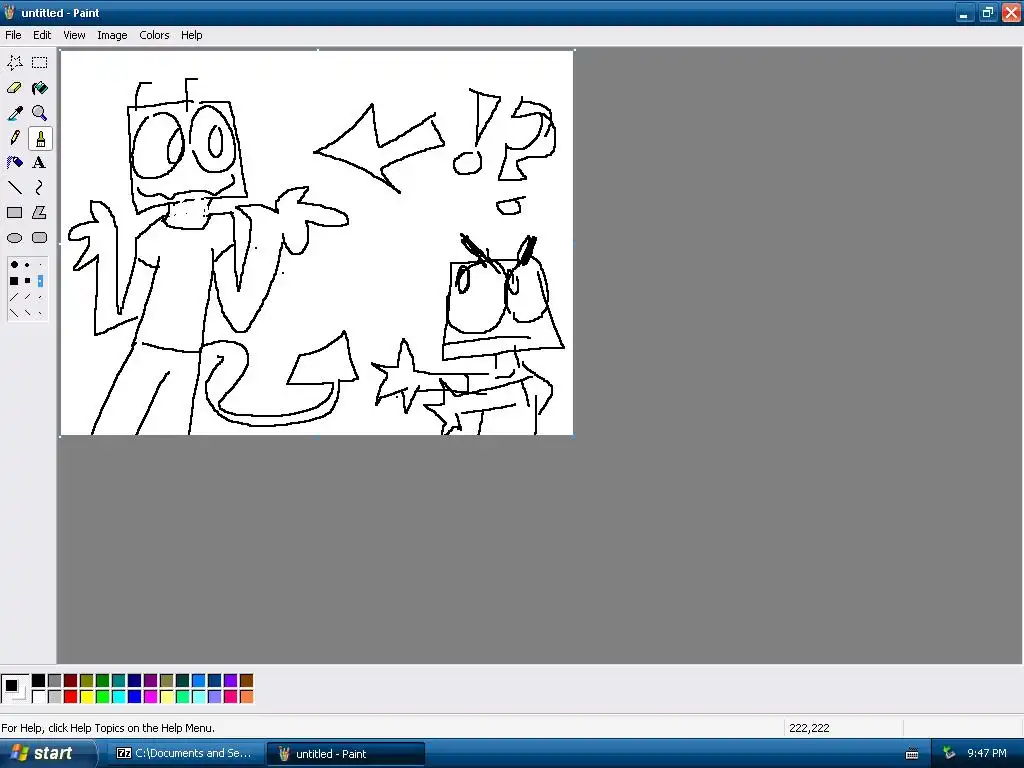Switch to the Pencil tool
Image resolution: width=1024 pixels, height=768 pixels.
(x=14, y=138)
